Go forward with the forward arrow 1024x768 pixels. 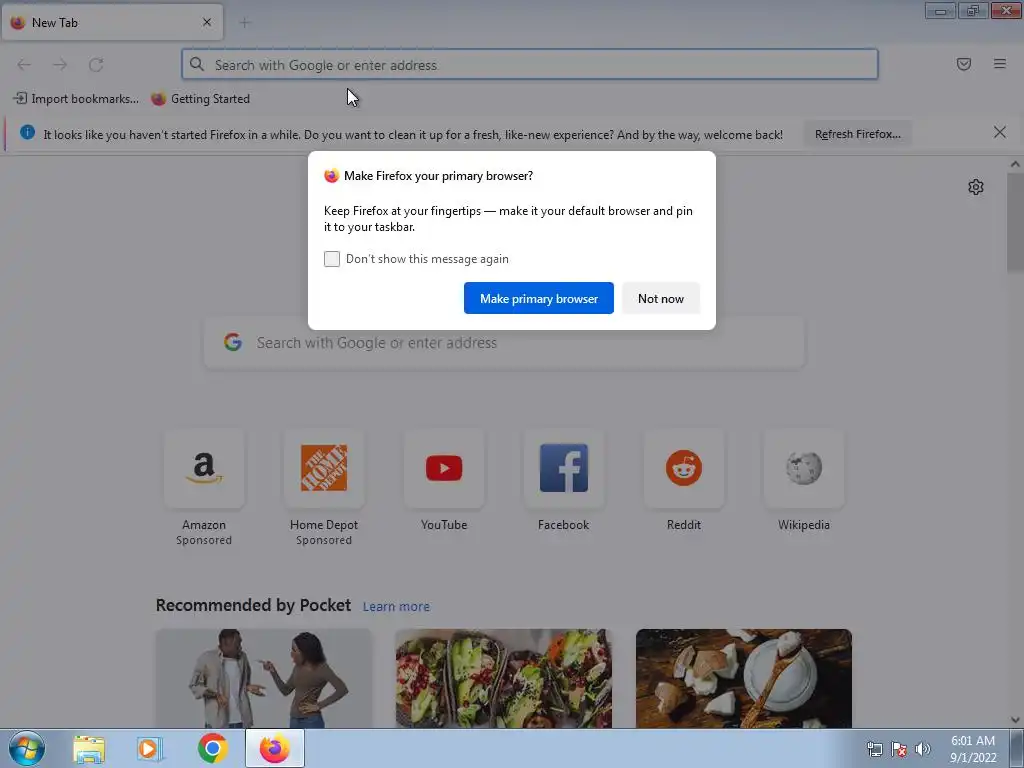click(60, 65)
